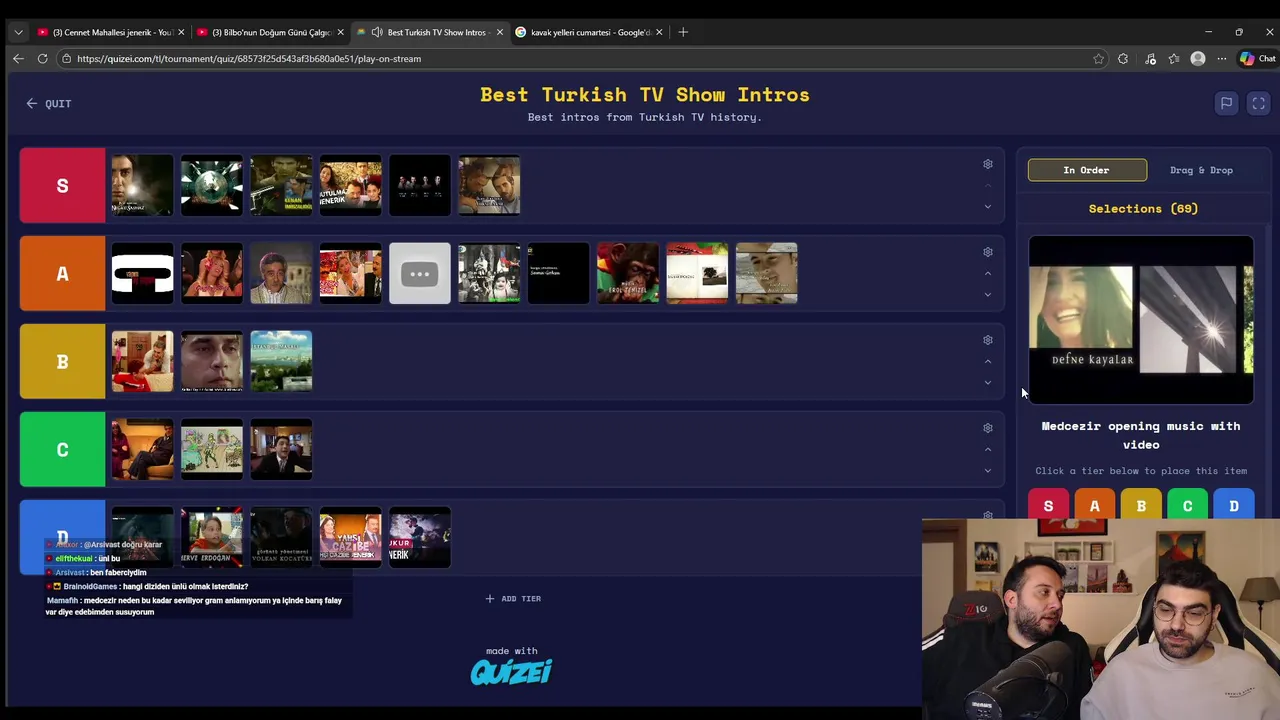Click the yellow B tier label block
1280x720 pixels.
[x=62, y=361]
